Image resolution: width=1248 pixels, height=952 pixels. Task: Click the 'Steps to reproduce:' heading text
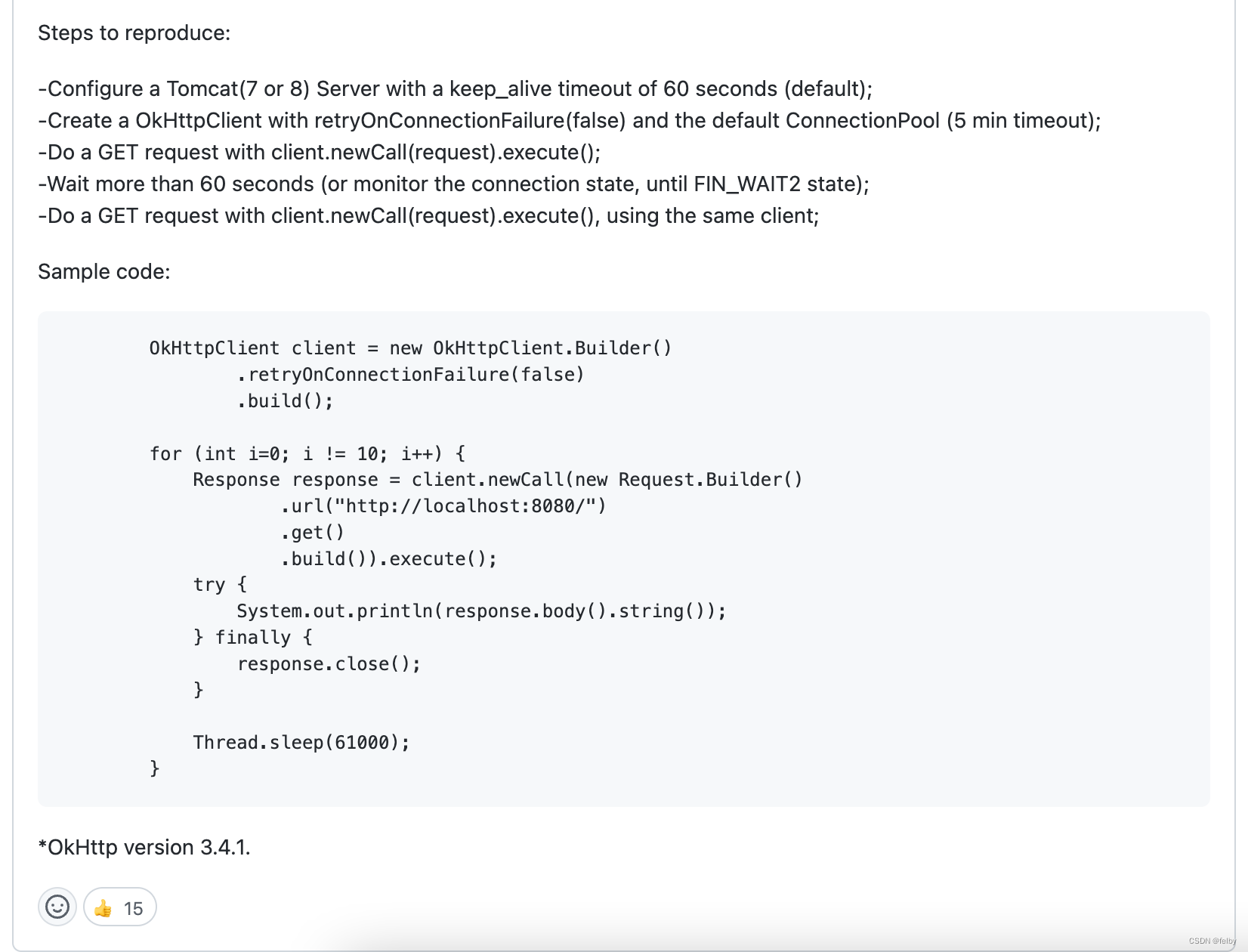(134, 33)
